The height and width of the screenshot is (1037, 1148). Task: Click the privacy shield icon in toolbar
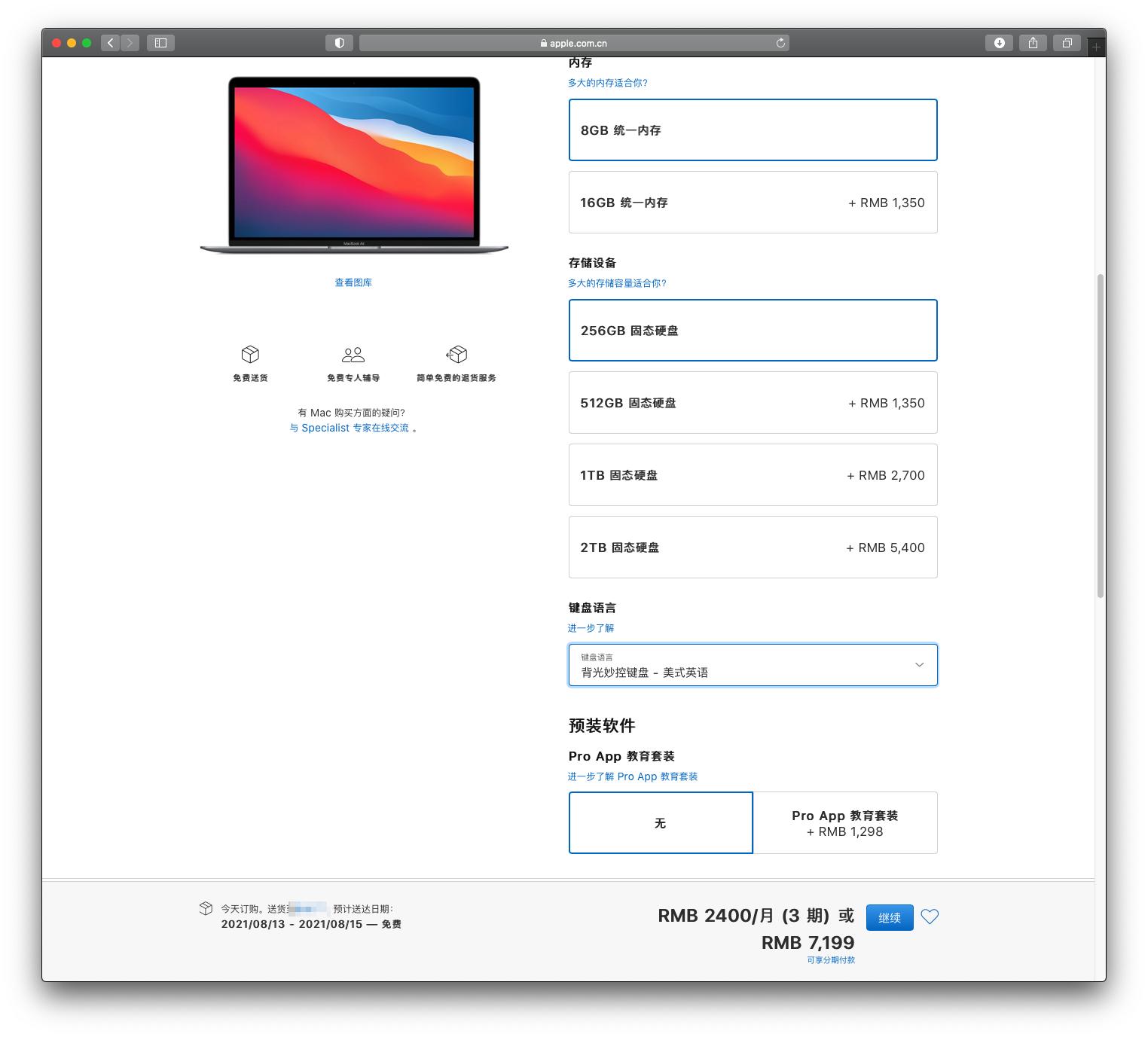click(339, 43)
